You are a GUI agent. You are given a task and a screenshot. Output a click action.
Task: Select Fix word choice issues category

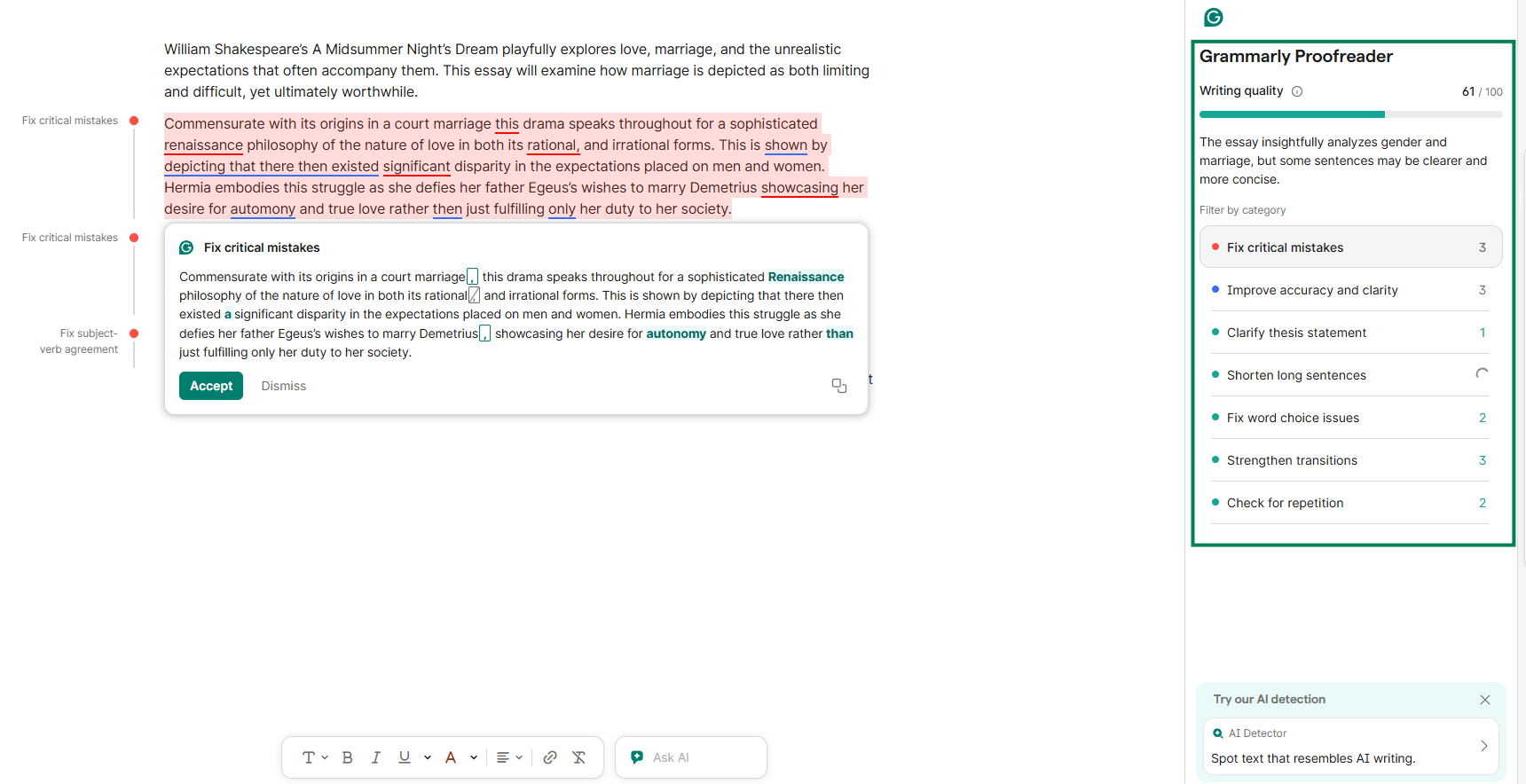tap(1351, 418)
